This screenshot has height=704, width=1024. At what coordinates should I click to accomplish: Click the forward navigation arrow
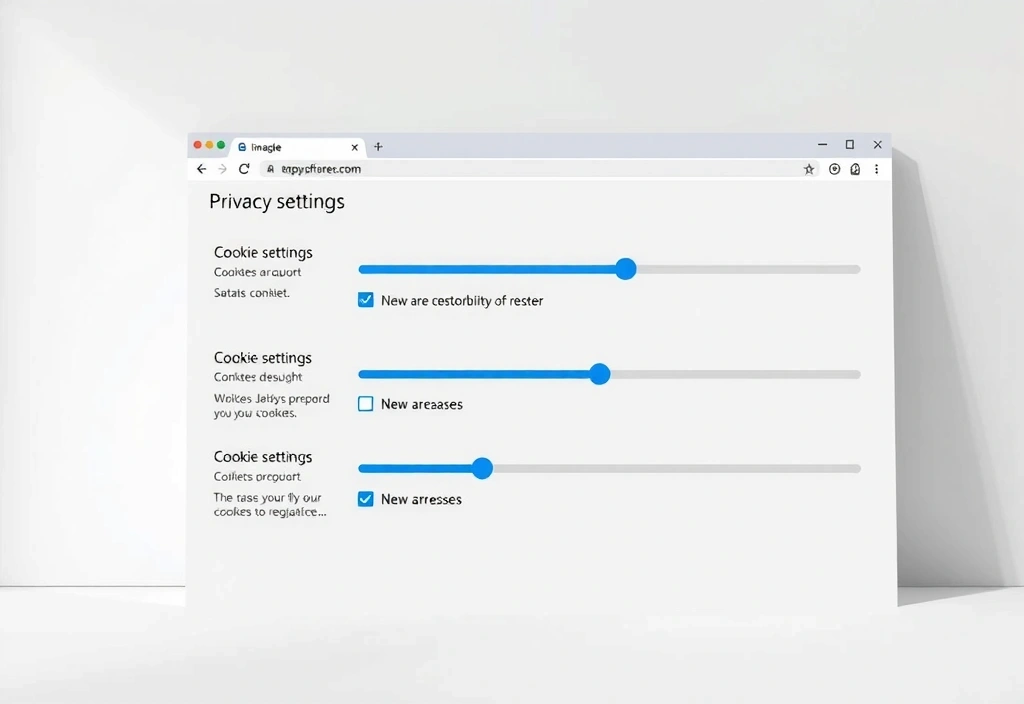click(222, 168)
